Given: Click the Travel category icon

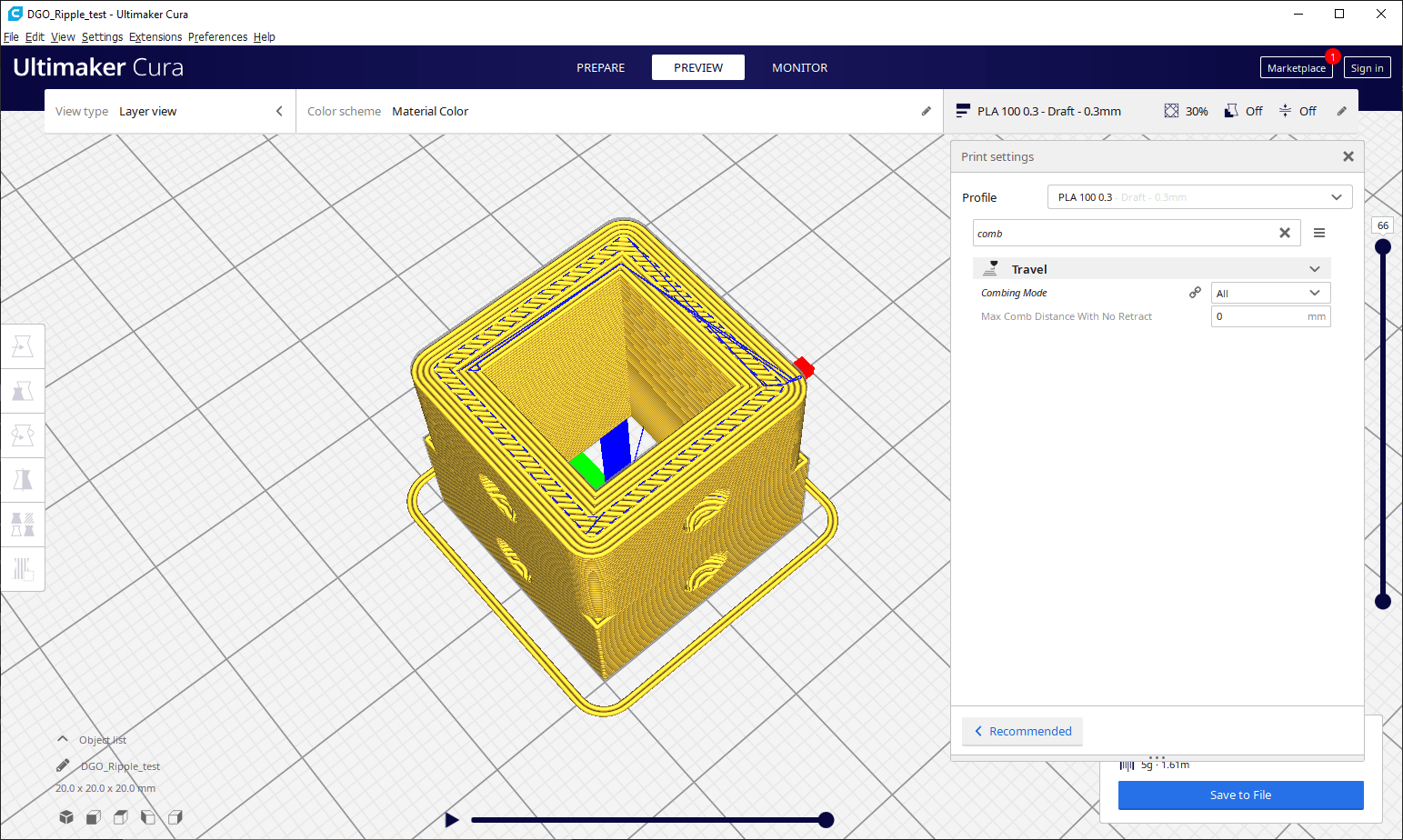Looking at the screenshot, I should [991, 268].
